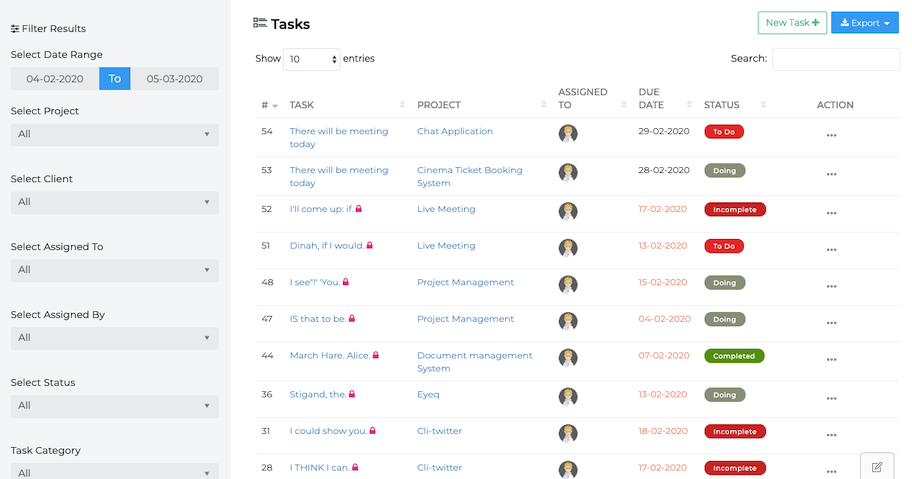
Task: Click assignee avatar on task 48 row
Action: click(568, 284)
